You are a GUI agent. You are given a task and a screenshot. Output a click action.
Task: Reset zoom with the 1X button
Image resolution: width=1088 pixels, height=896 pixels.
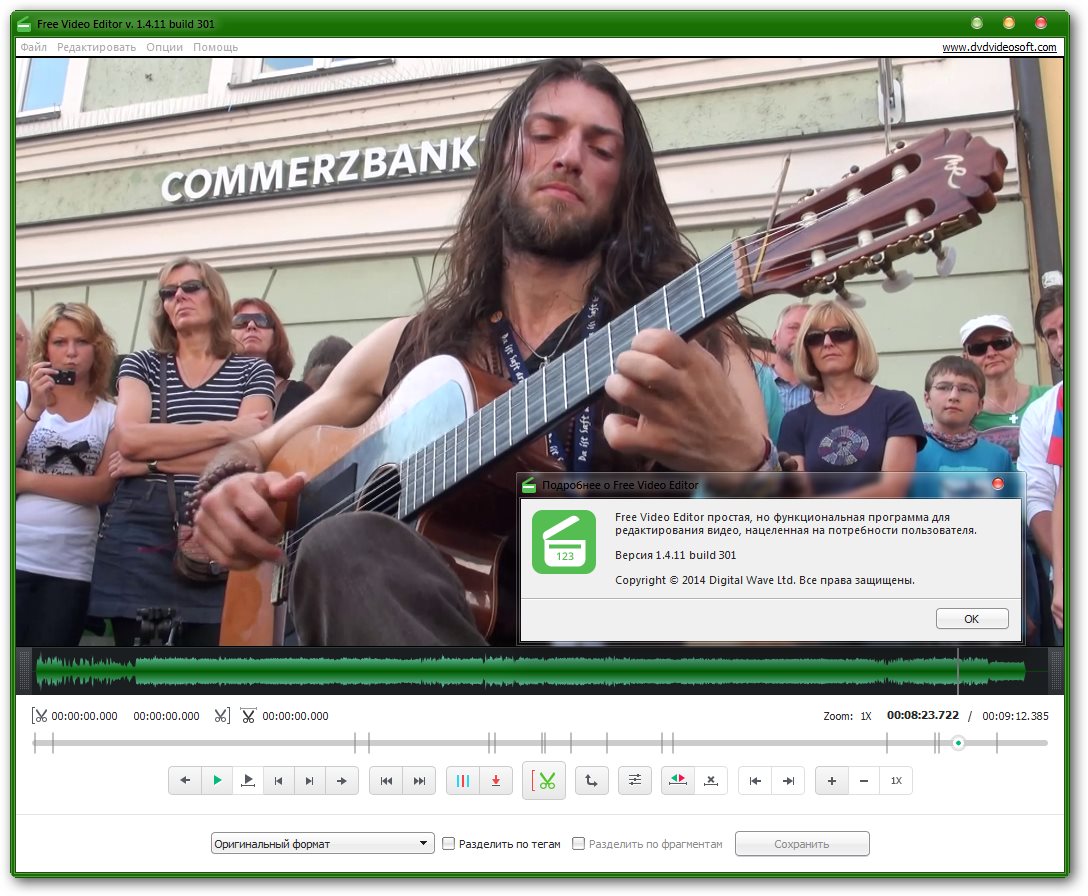896,781
